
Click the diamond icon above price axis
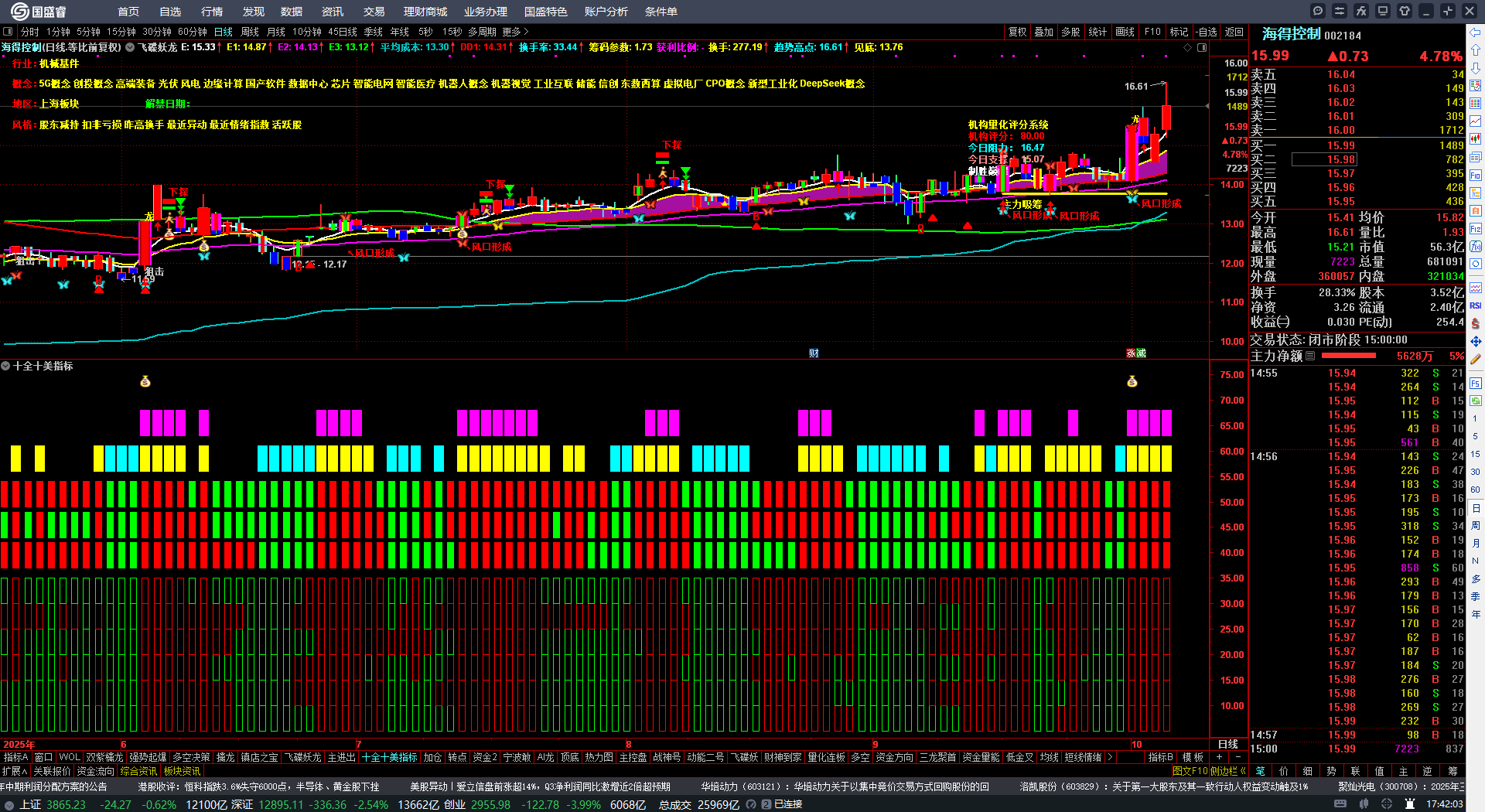(x=1188, y=48)
